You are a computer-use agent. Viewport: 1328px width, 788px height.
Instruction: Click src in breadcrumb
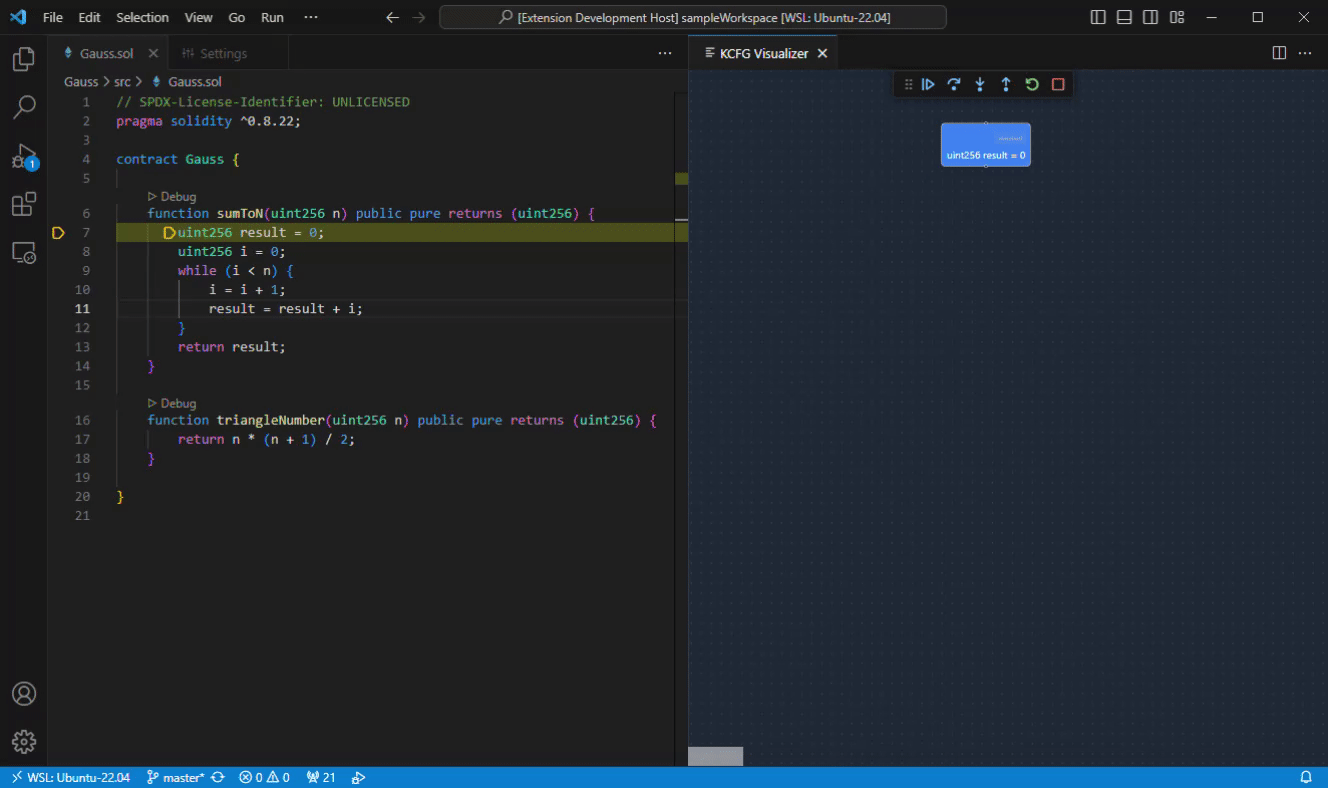[x=122, y=82]
